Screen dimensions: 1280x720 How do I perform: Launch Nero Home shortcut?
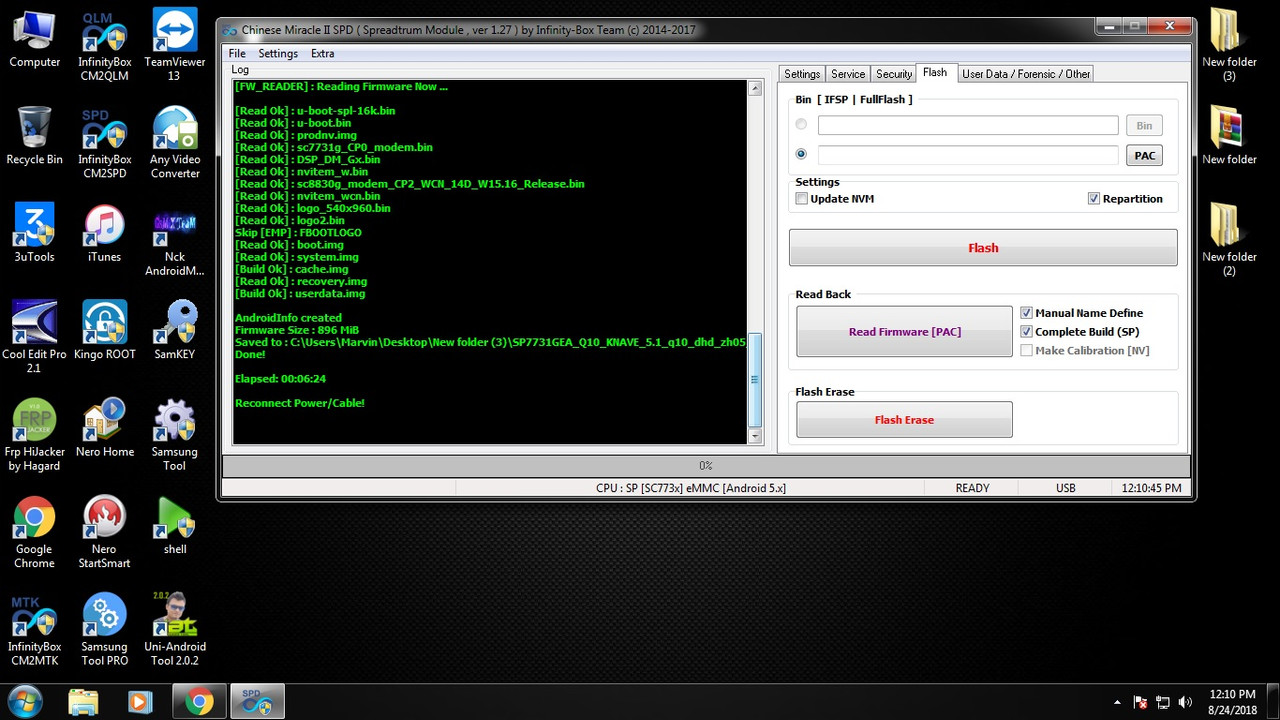(x=104, y=429)
